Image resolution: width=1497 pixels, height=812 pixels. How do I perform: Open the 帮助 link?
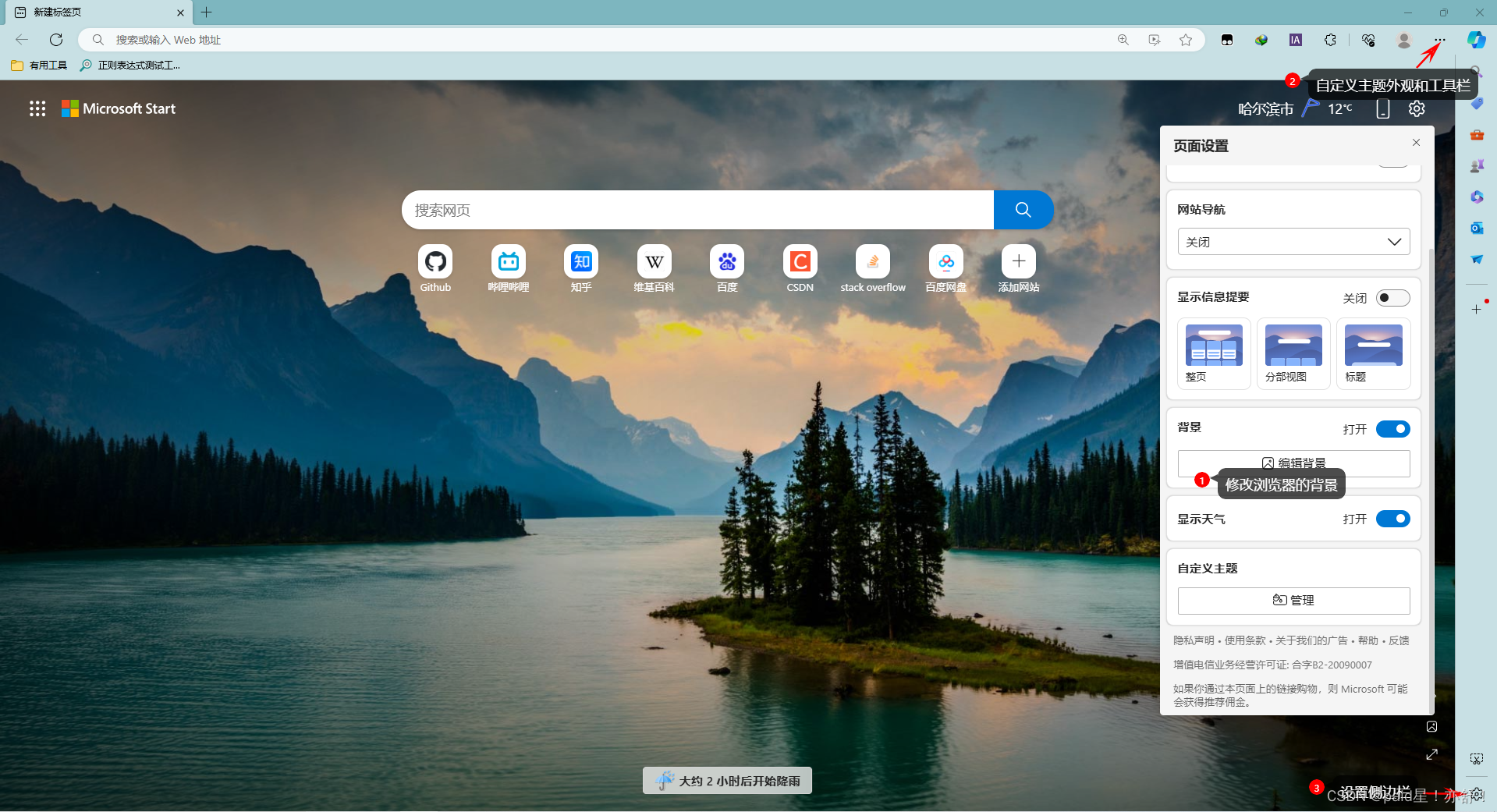1368,640
